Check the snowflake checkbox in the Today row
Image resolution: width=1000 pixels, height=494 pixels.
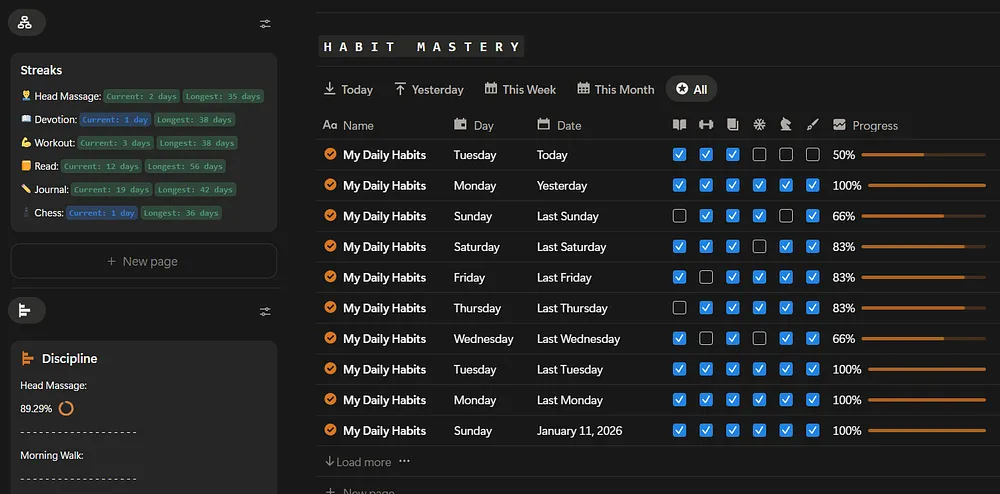click(x=759, y=154)
